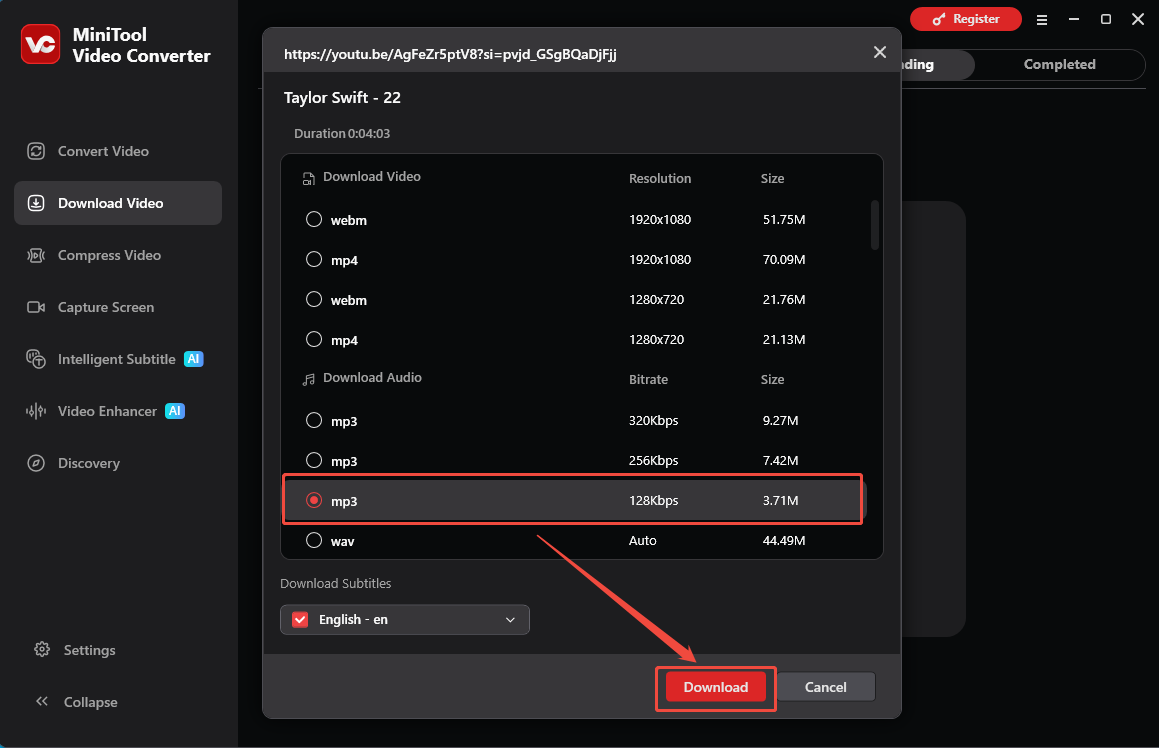The height and width of the screenshot is (748, 1159).
Task: Click the 70.09M size value
Action: 784,259
